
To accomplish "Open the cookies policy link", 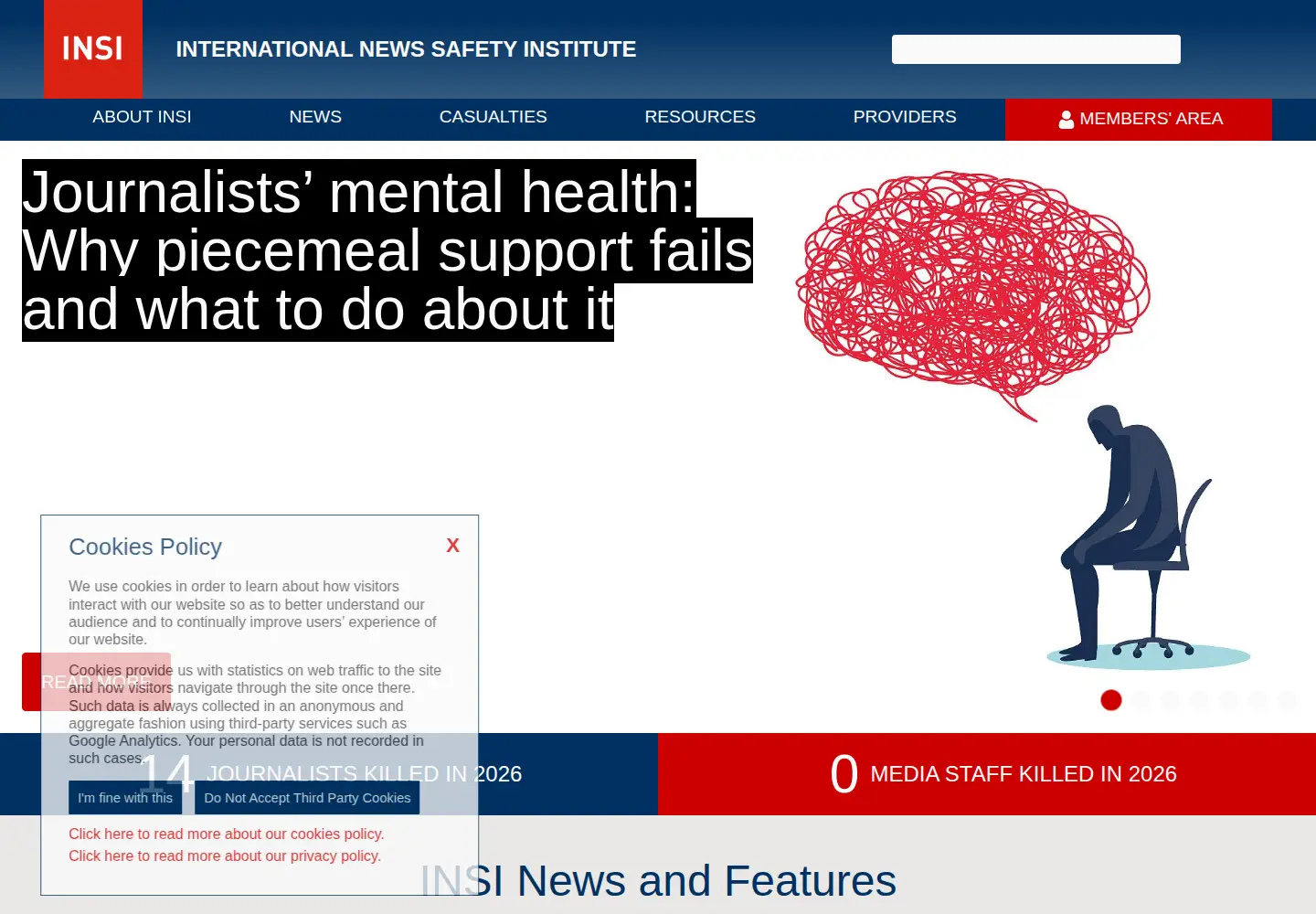I will click(x=227, y=834).
